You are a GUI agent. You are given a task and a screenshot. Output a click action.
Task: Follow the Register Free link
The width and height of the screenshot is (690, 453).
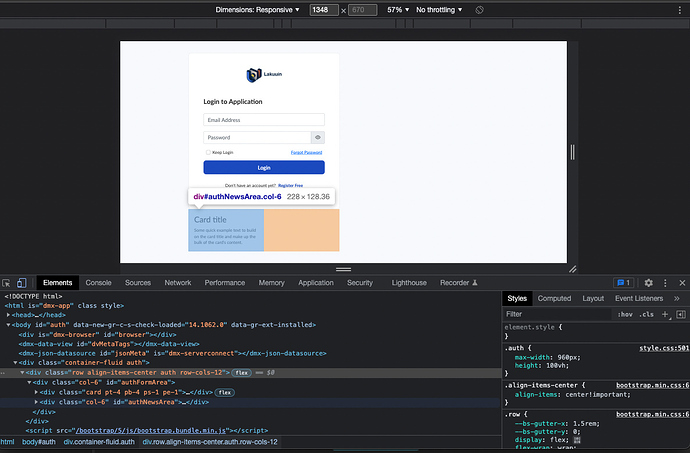pyautogui.click(x=290, y=186)
